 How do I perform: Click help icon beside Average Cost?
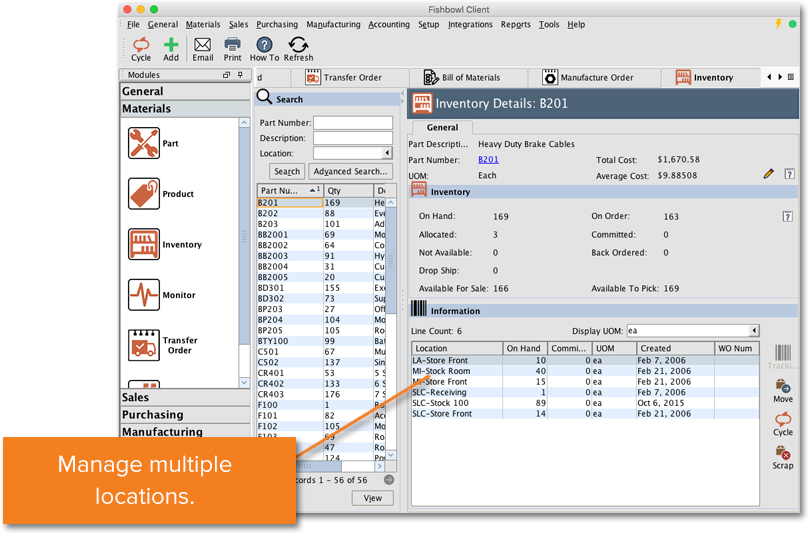pos(789,174)
